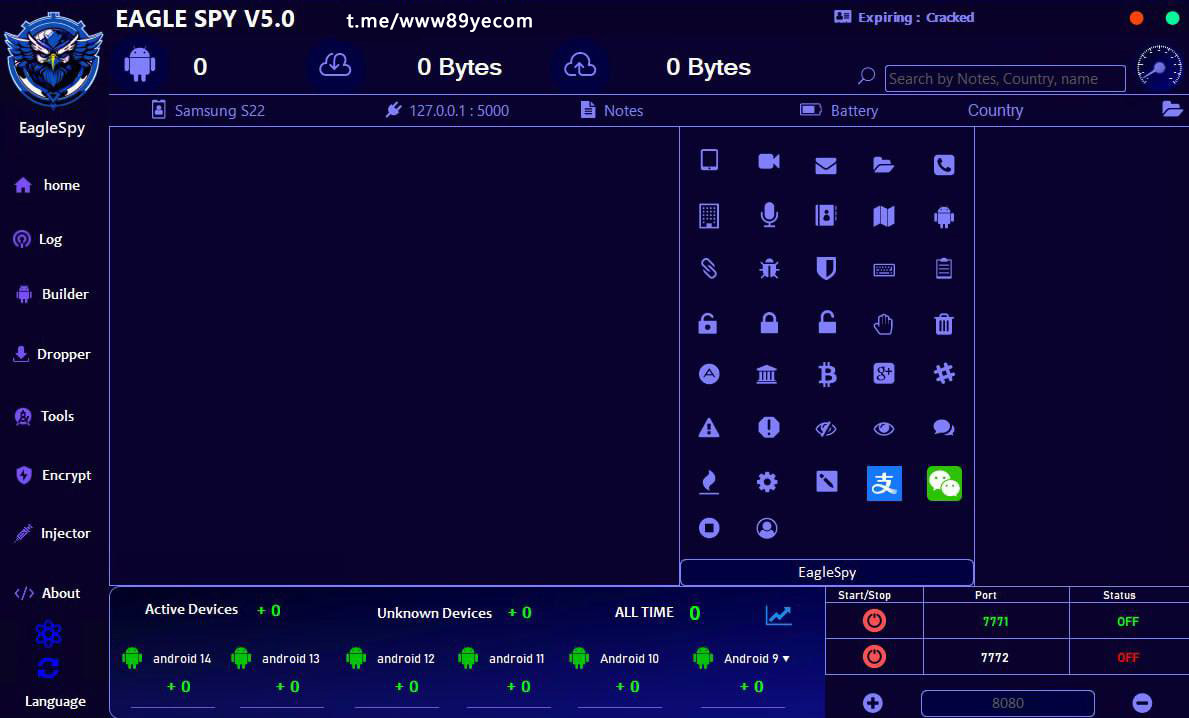Expand the Android 9 dropdown arrow
The width and height of the screenshot is (1189, 718).
(x=786, y=659)
